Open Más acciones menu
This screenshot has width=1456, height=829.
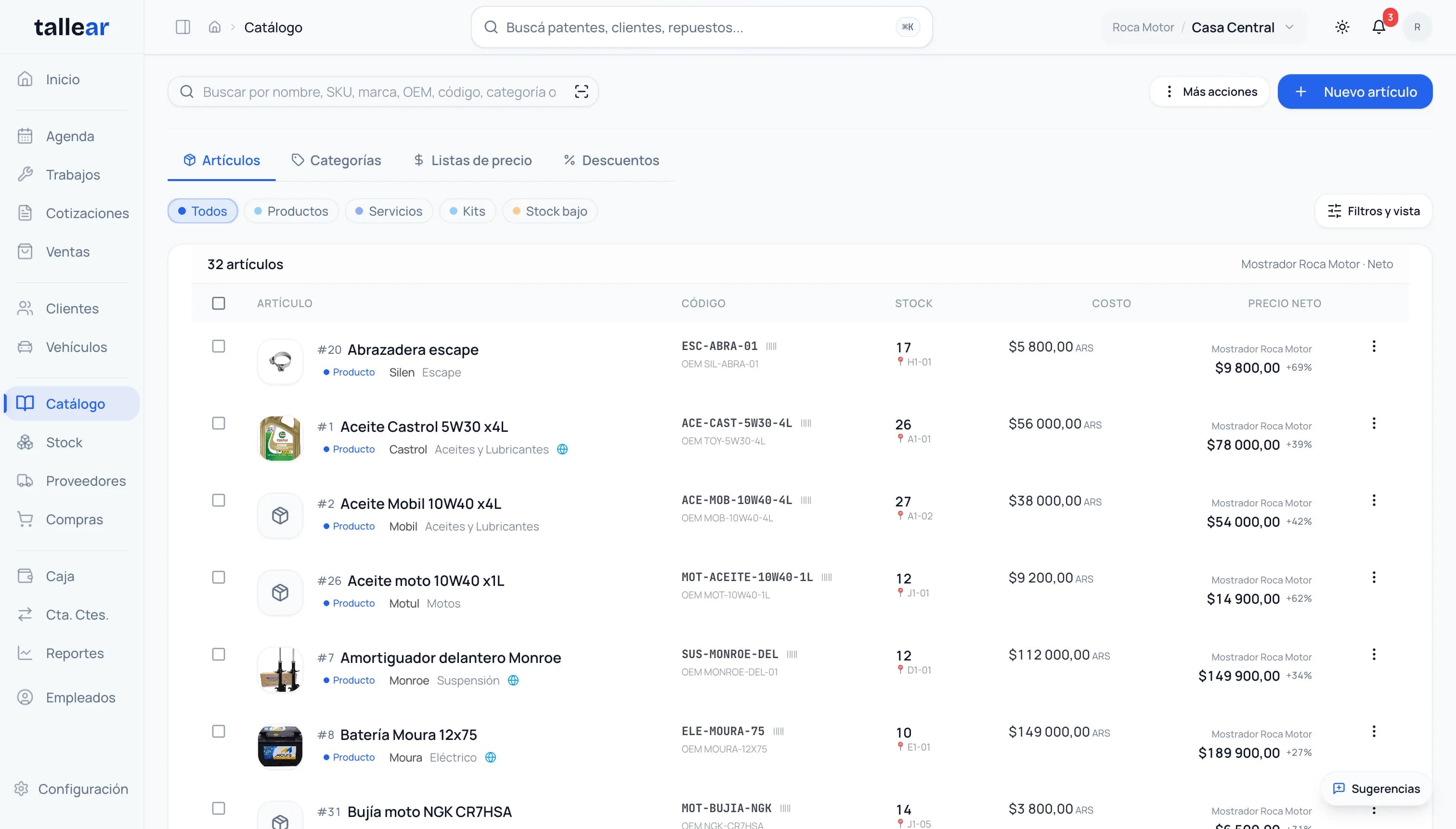coord(1210,91)
